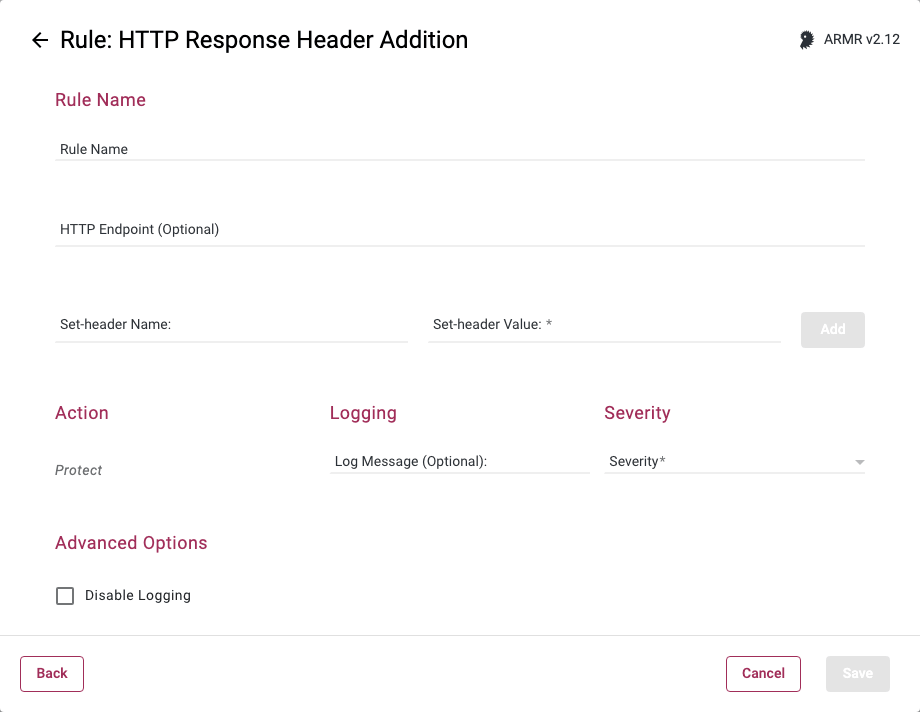Click the Rule Name section heading
The image size is (920, 712).
coord(100,100)
